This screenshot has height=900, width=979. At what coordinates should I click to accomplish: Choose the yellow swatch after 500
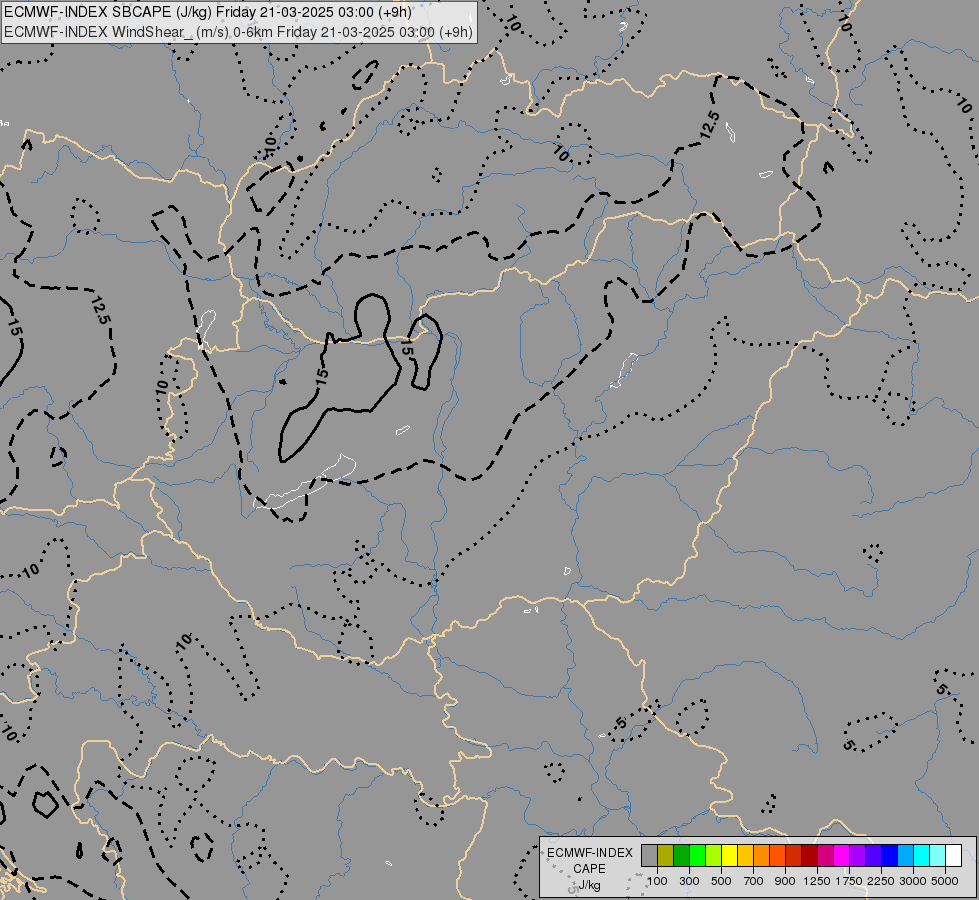pyautogui.click(x=729, y=856)
